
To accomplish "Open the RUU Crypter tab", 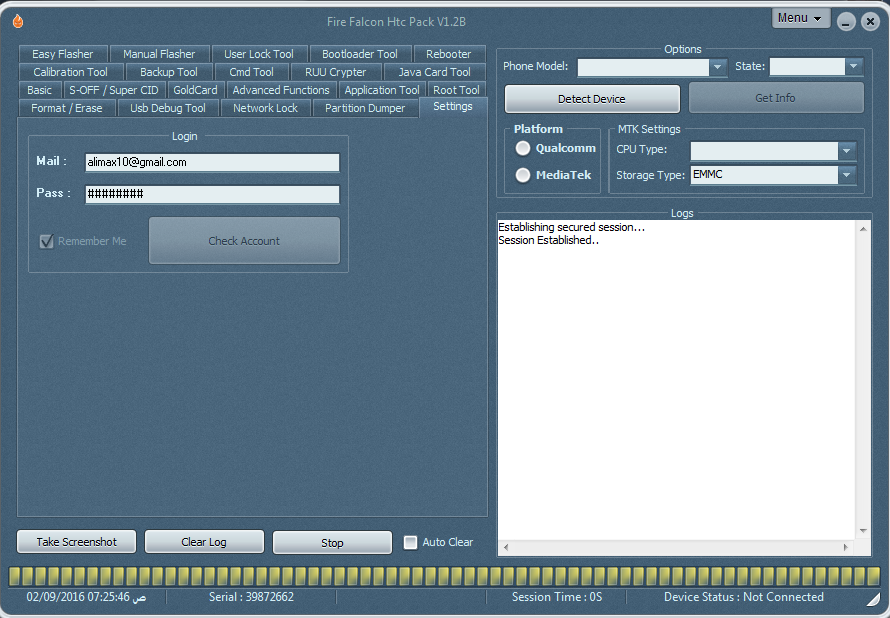I will coord(335,72).
